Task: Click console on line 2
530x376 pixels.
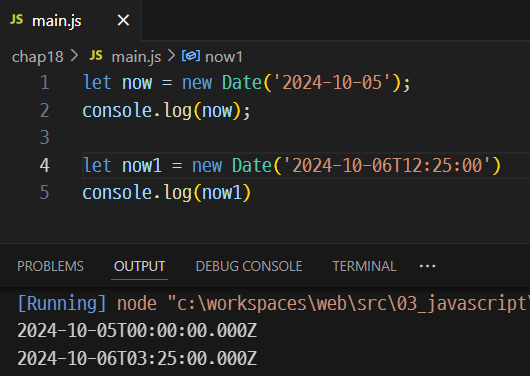Action: [117, 111]
